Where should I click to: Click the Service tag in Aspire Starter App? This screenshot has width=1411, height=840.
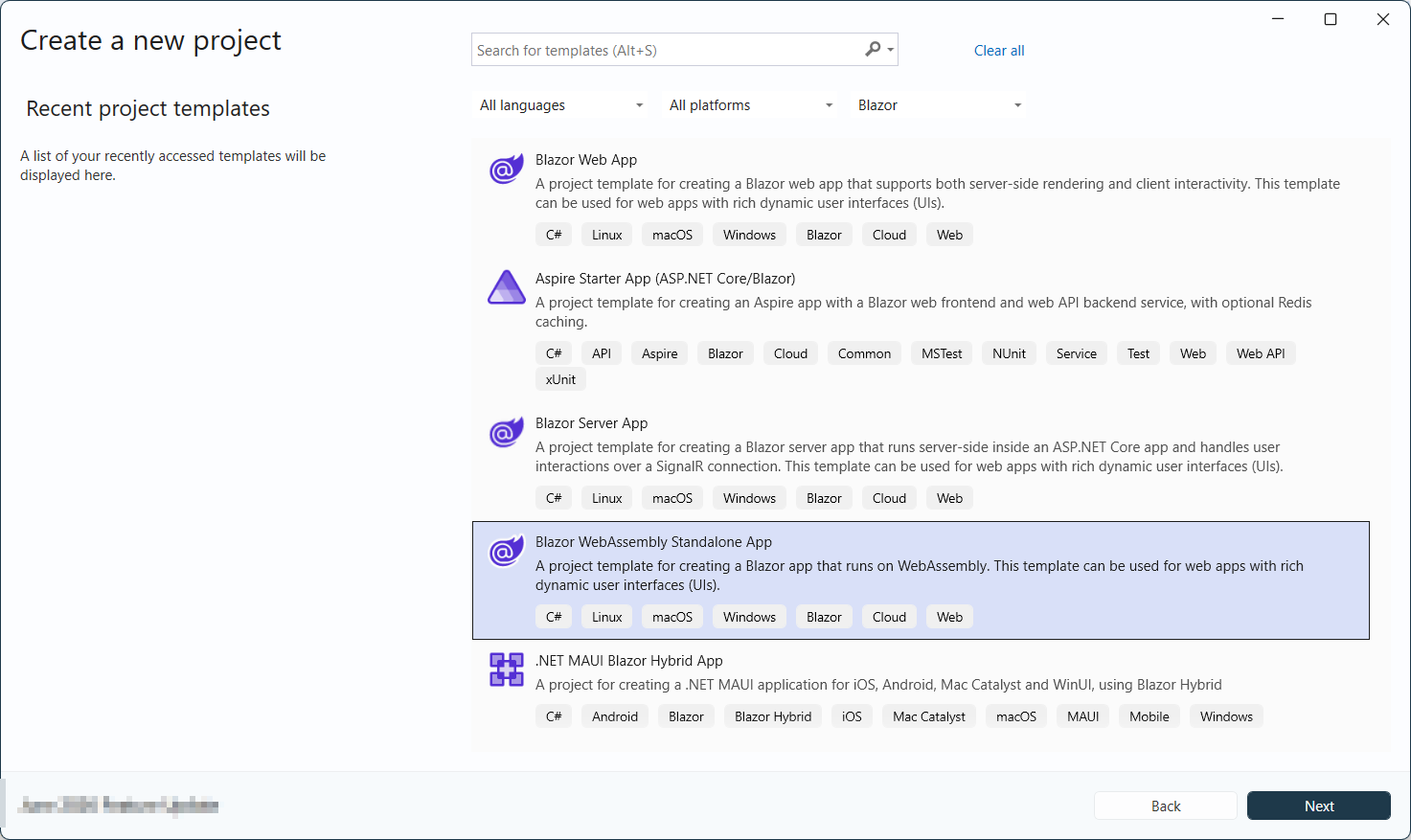click(x=1077, y=353)
